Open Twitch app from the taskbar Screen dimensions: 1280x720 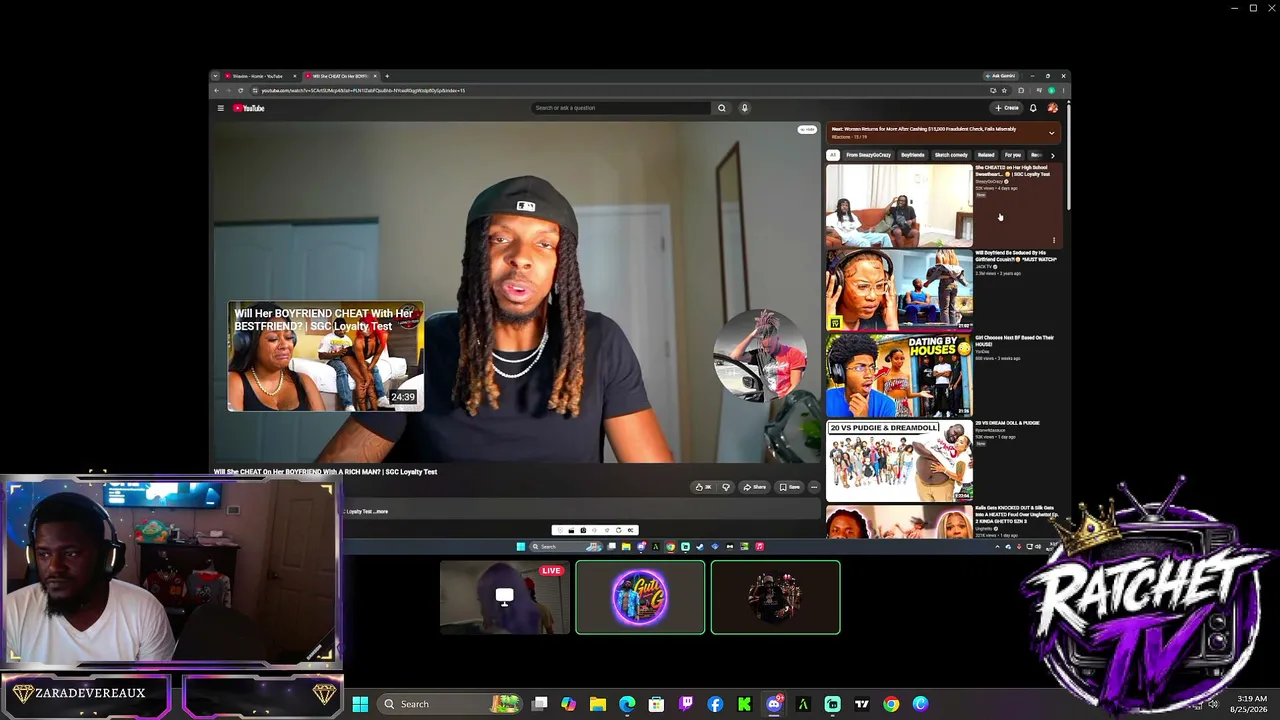pos(686,704)
